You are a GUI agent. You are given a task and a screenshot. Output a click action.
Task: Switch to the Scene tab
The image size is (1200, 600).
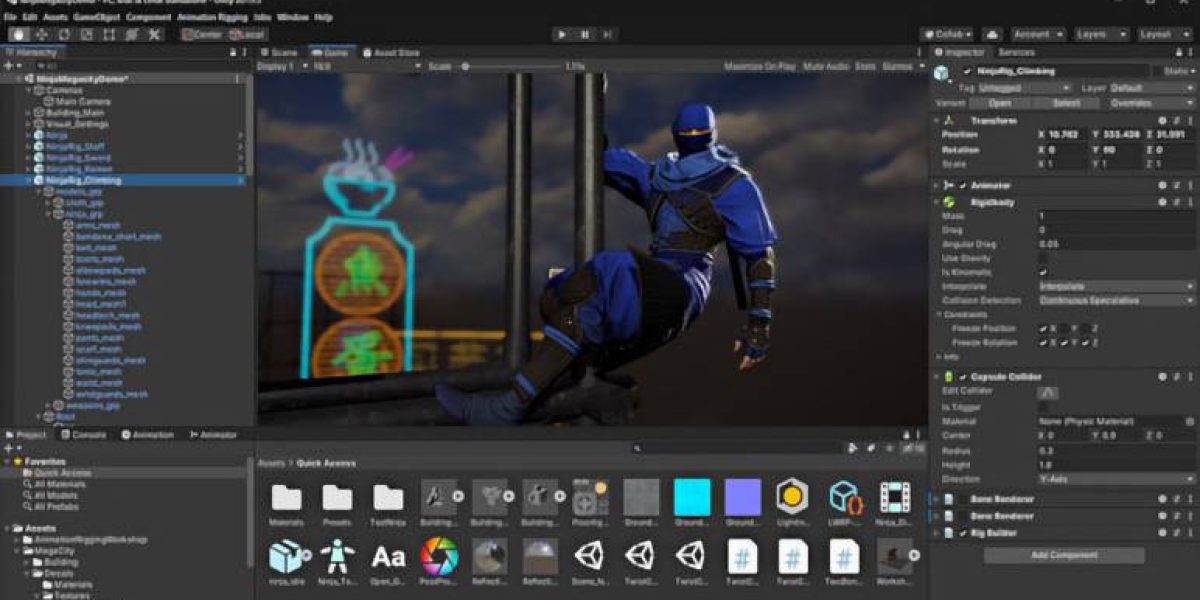pyautogui.click(x=279, y=52)
